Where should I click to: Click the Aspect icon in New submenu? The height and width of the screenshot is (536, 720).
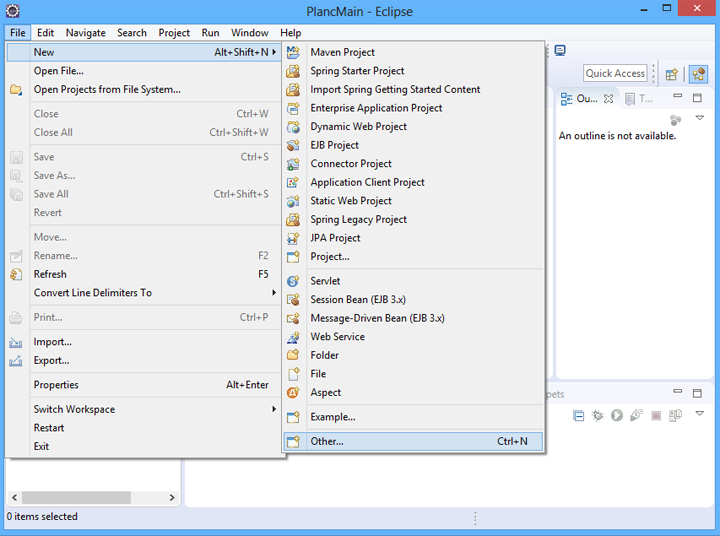[x=293, y=393]
